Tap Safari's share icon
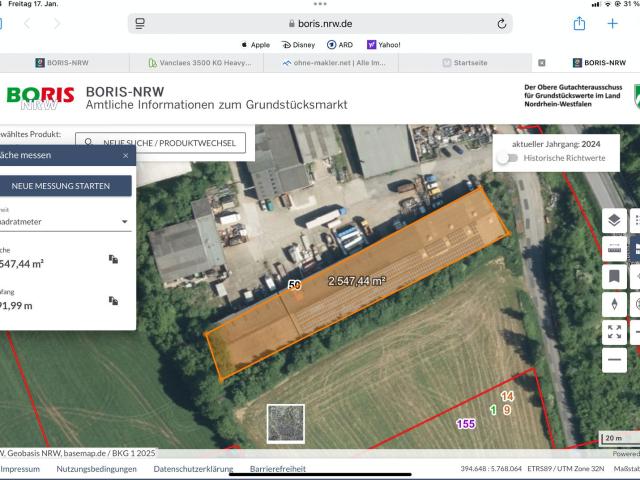Screen dimensions: 640x480 tap(579, 23)
